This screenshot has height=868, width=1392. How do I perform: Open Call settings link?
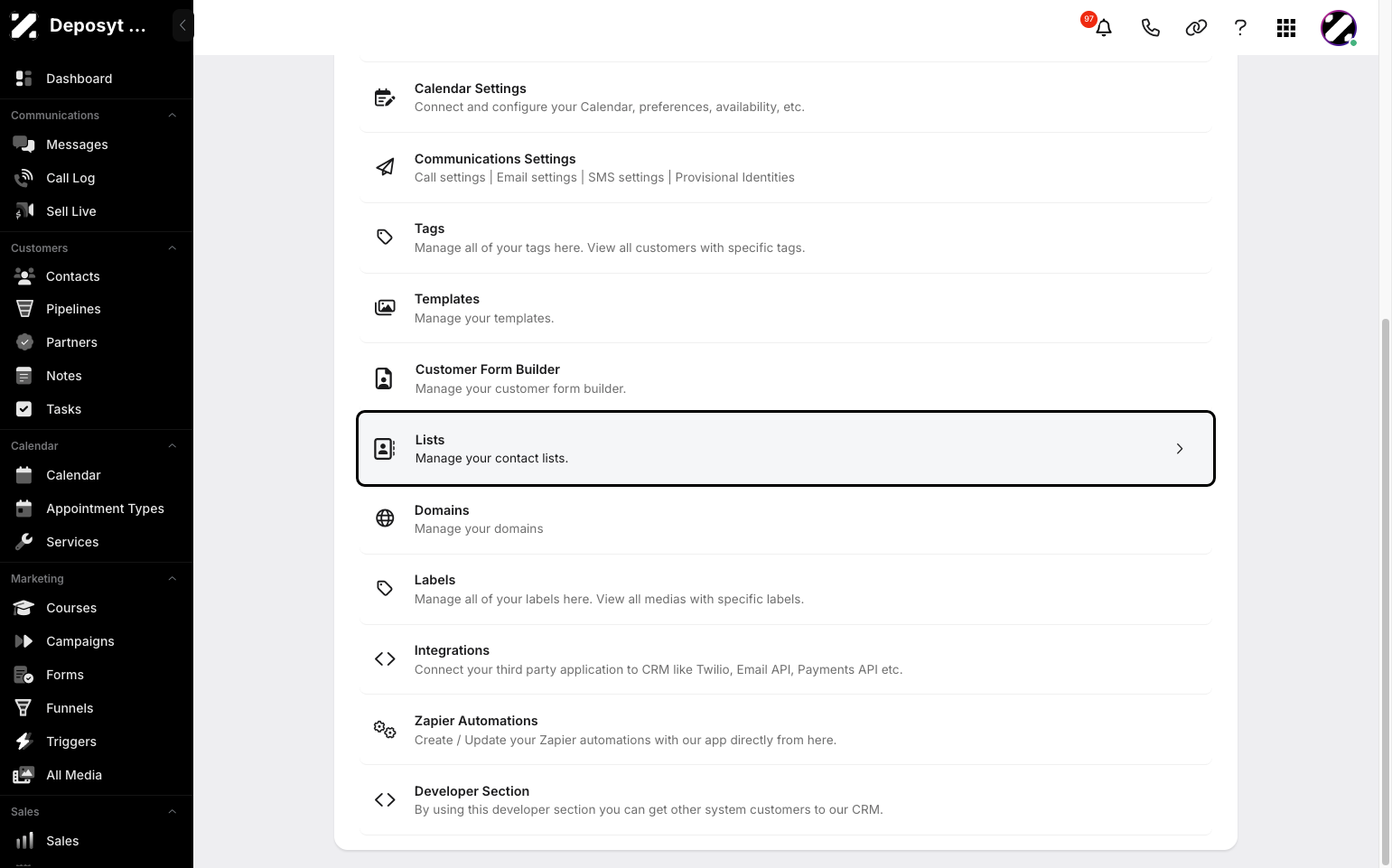(x=450, y=177)
